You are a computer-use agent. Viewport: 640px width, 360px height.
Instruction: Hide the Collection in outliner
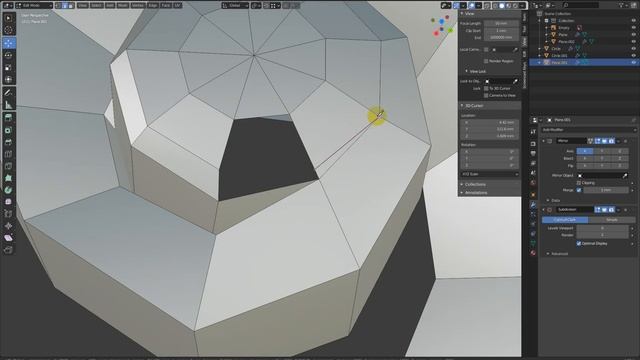point(633,20)
